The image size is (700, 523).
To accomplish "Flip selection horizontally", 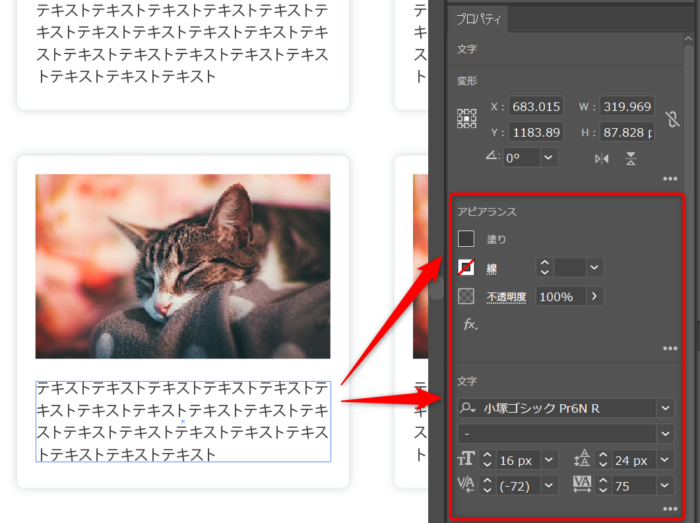I will coord(602,158).
